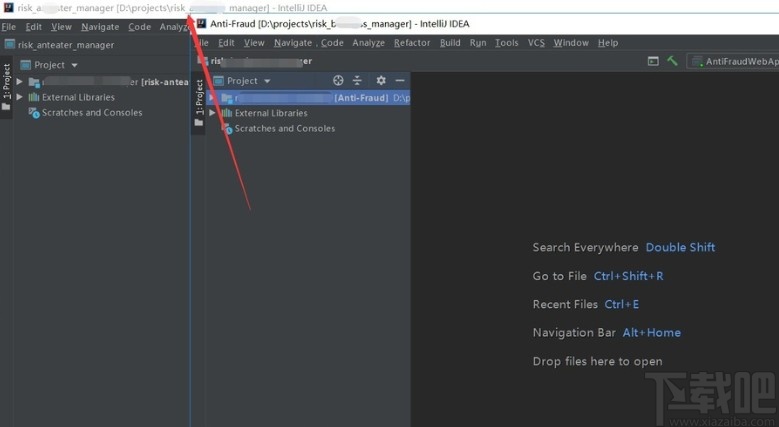This screenshot has width=779, height=427.
Task: Select Scratches and Consoles in Anti-Fraud window
Action: [x=285, y=128]
